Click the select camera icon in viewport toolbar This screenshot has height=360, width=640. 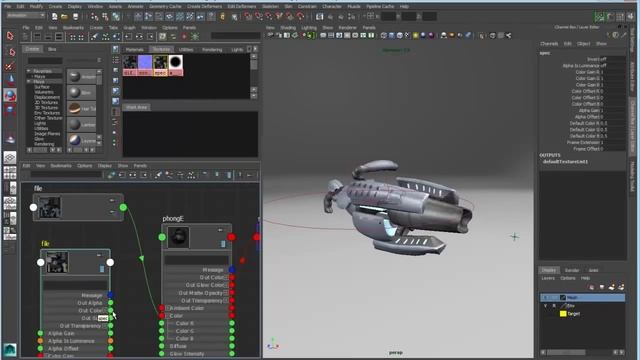pos(271,36)
